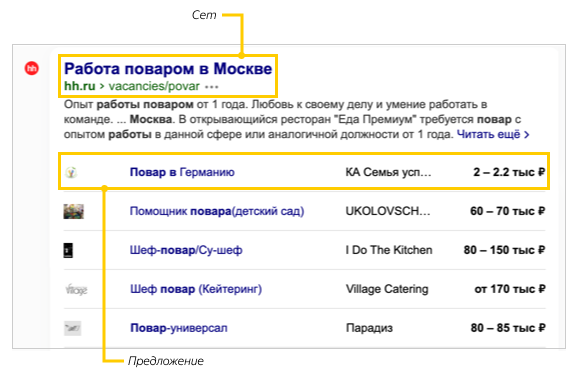Click the logo icon beside 'Повар в Германию'

pyautogui.click(x=71, y=172)
